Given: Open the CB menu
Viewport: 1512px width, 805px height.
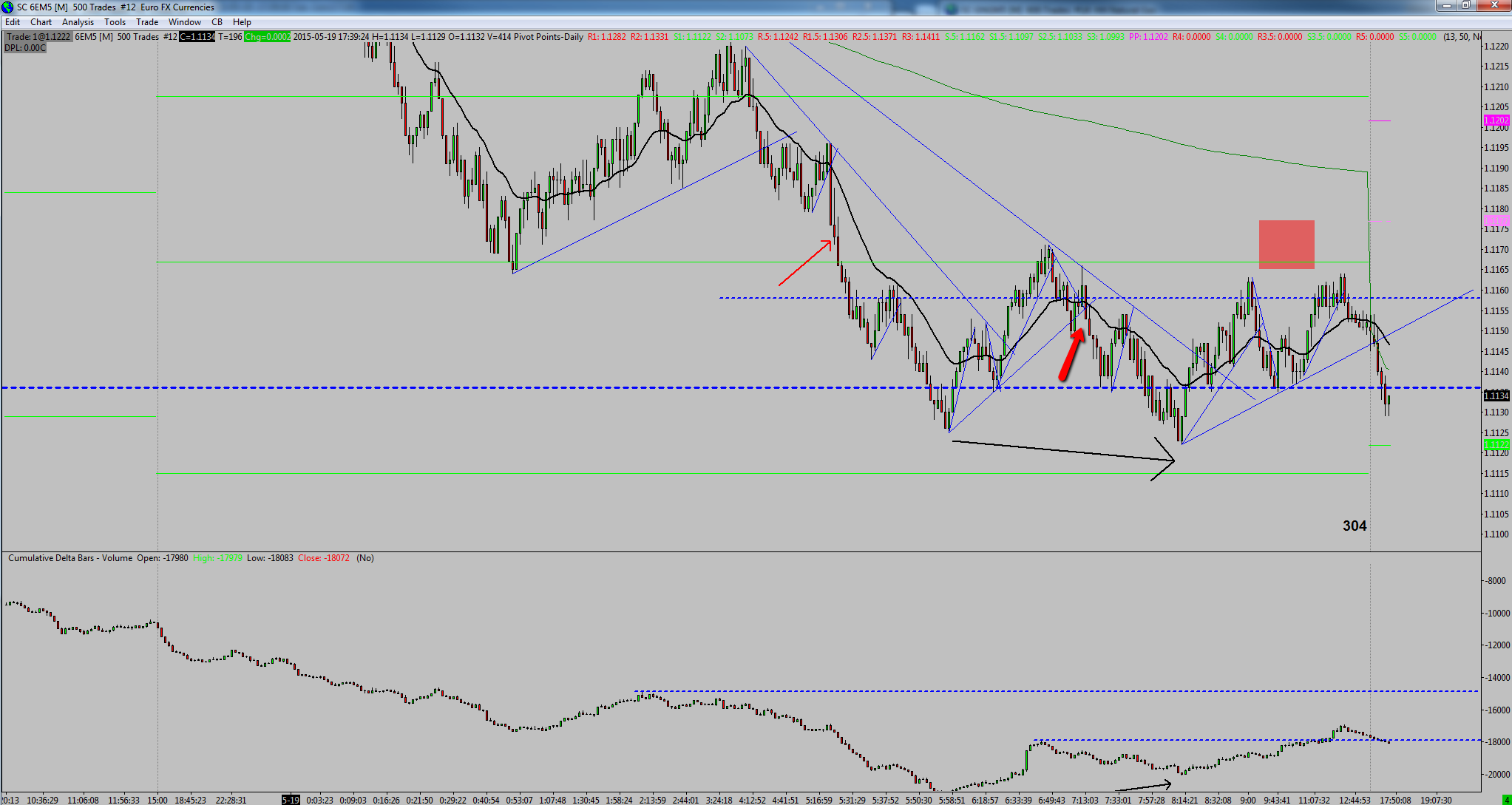Looking at the screenshot, I should 217,22.
